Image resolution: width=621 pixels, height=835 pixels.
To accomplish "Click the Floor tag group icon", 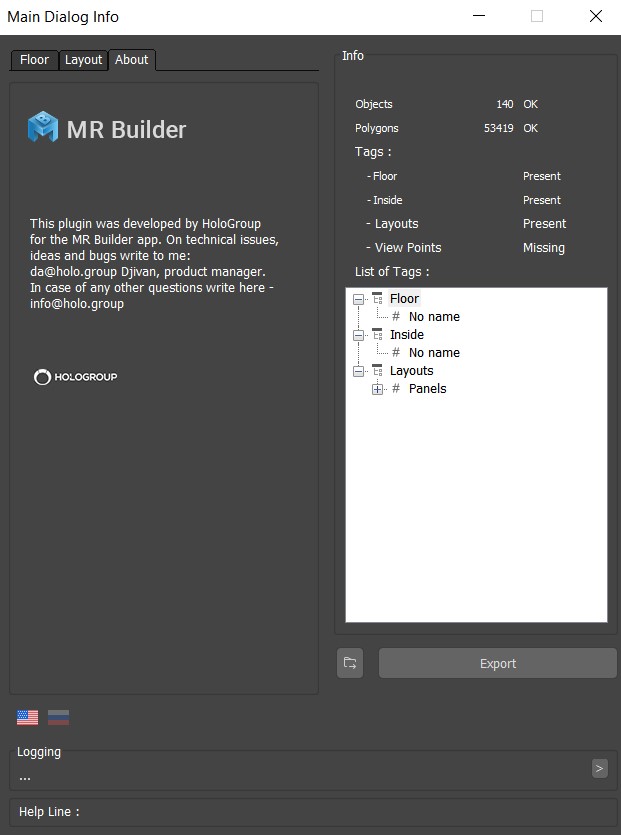I will click(378, 298).
